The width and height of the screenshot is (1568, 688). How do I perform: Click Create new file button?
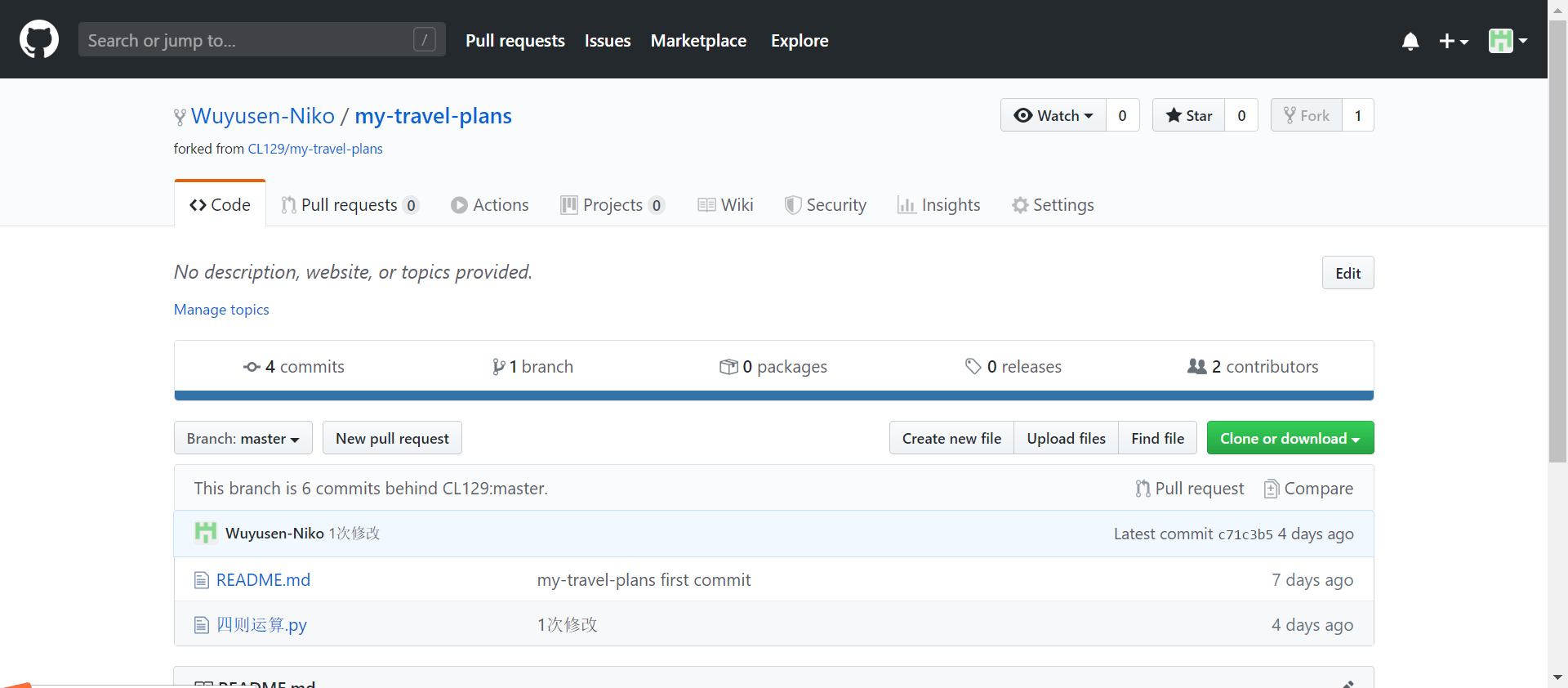[951, 438]
